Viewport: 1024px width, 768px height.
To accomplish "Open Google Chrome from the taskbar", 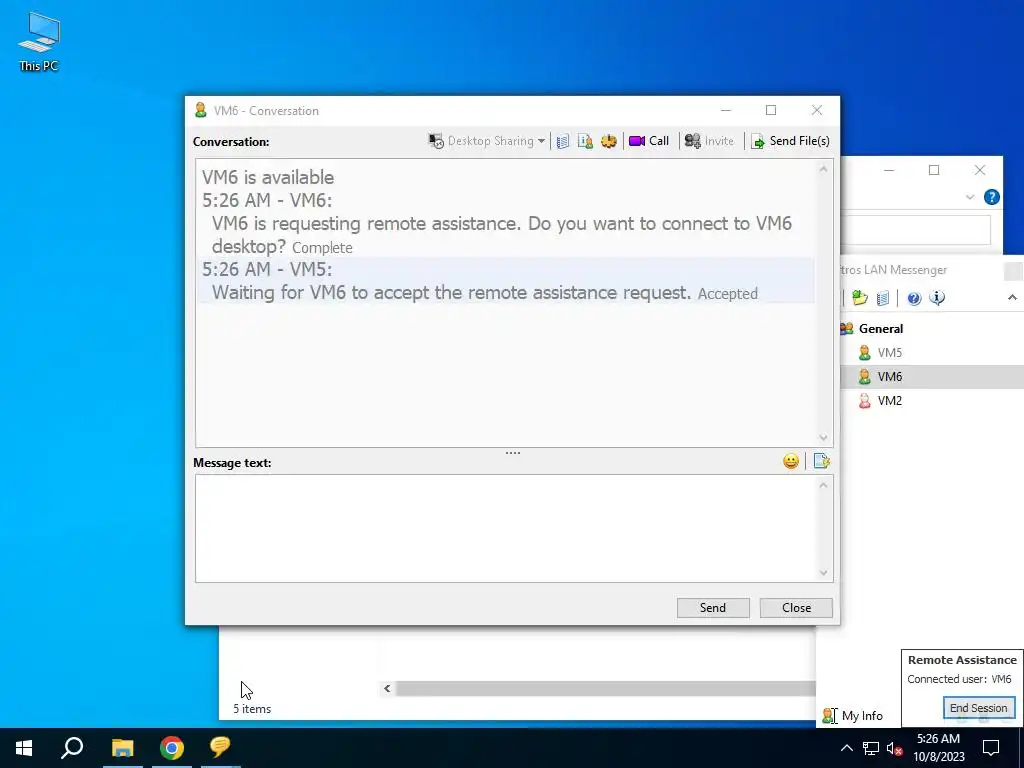I will [172, 748].
